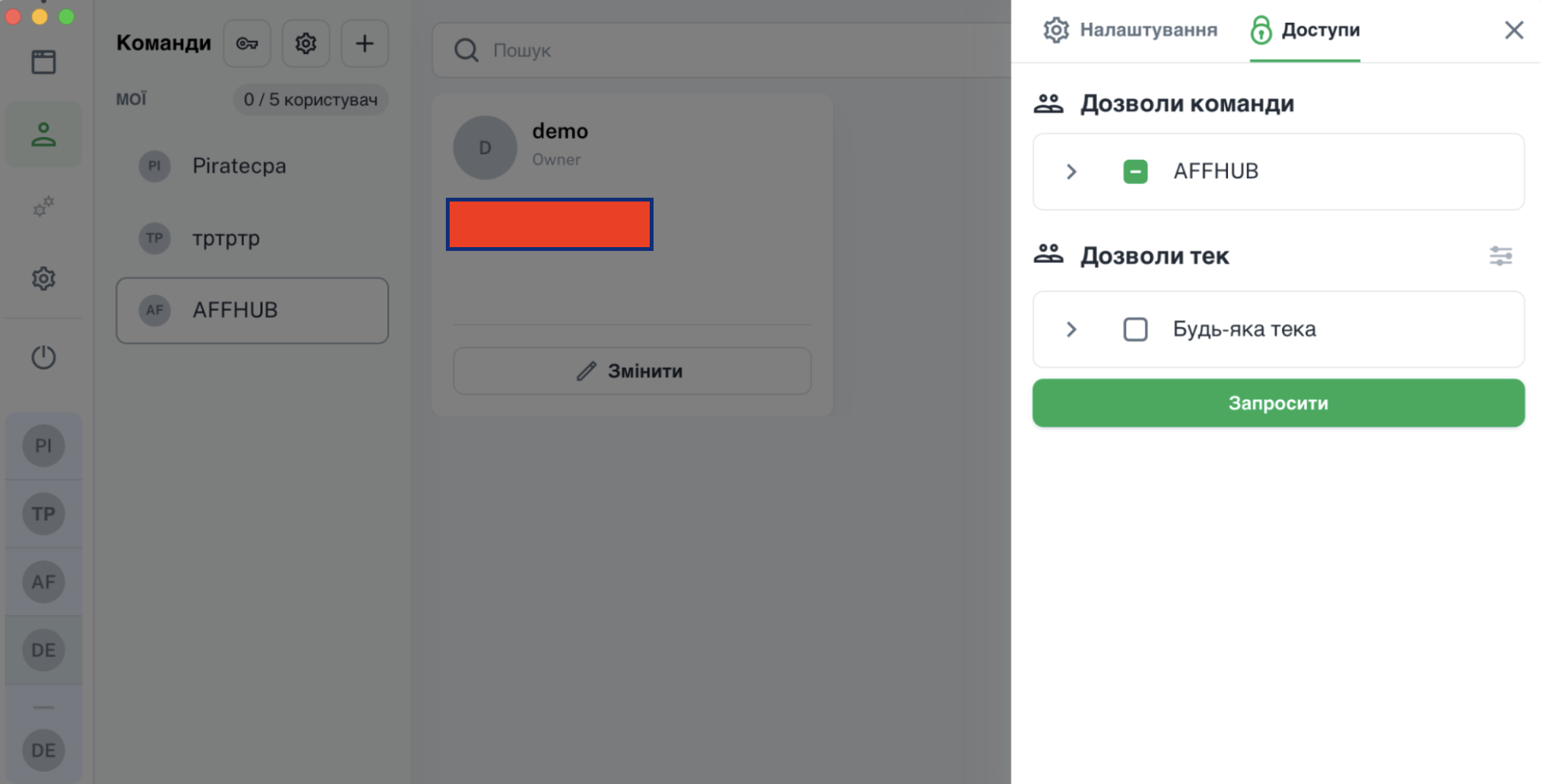Screen dimensions: 1546x784
Task: Open the settings gear in left sidebar
Action: 43,278
